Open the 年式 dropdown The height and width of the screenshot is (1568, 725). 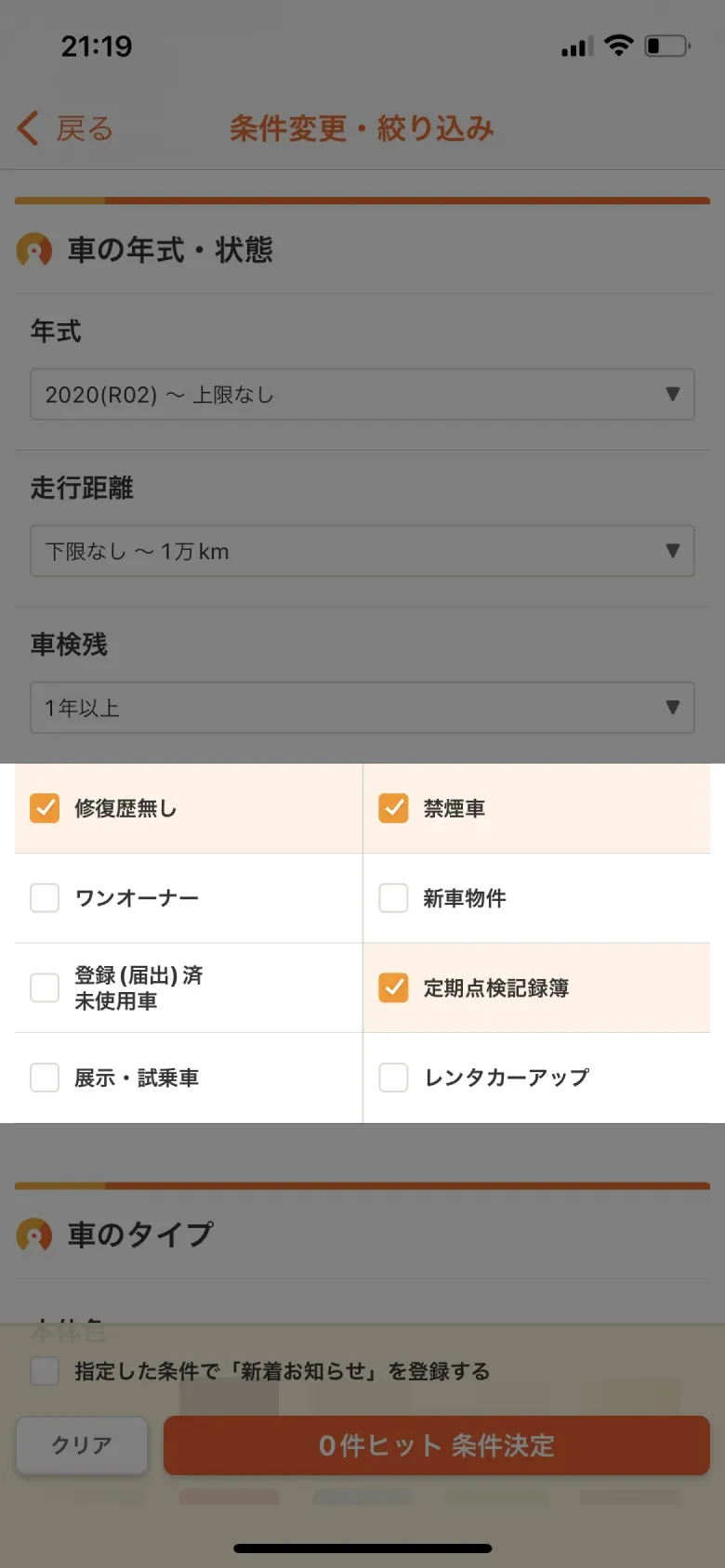pyautogui.click(x=362, y=394)
